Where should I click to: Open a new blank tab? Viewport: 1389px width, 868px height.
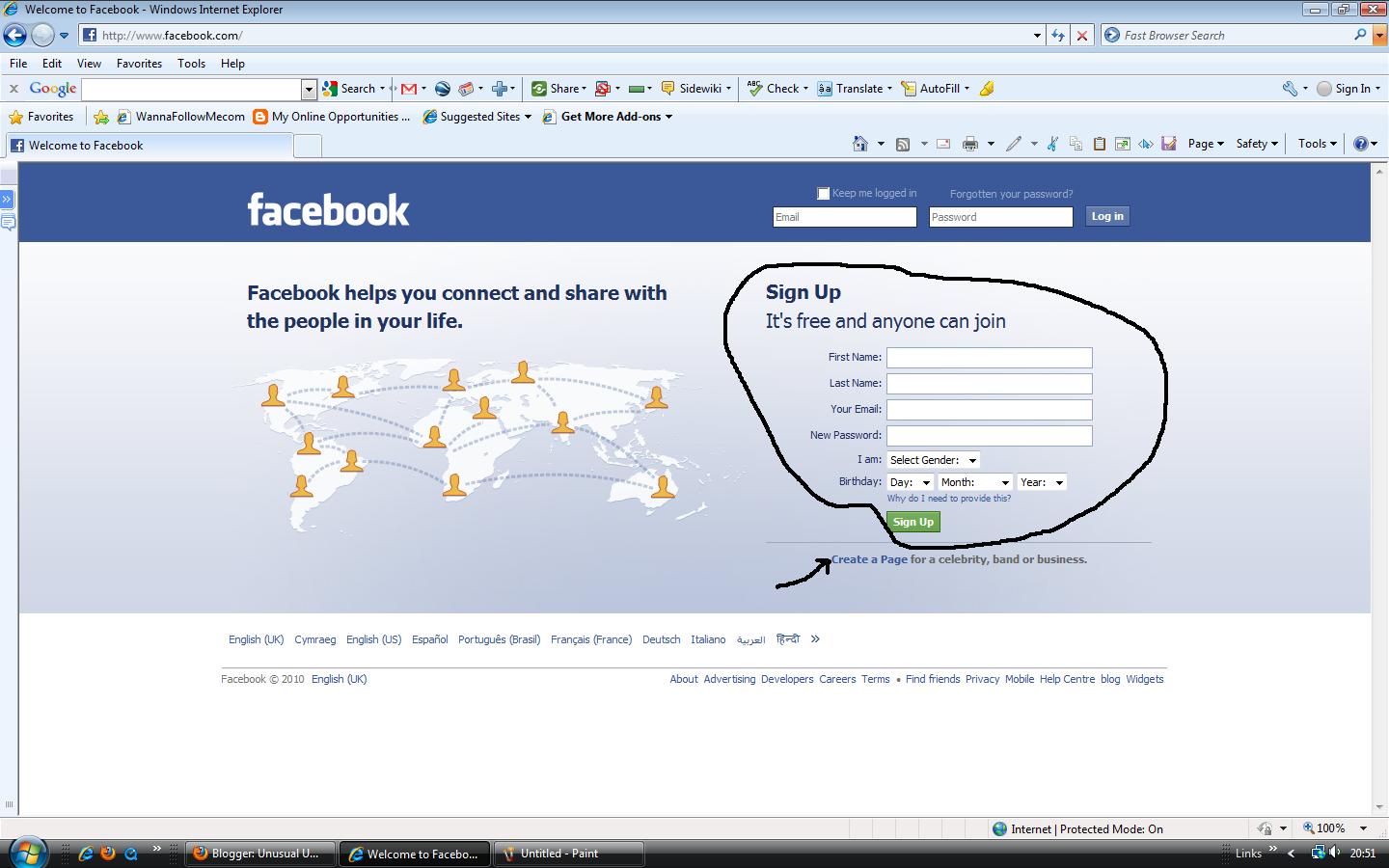(x=307, y=147)
